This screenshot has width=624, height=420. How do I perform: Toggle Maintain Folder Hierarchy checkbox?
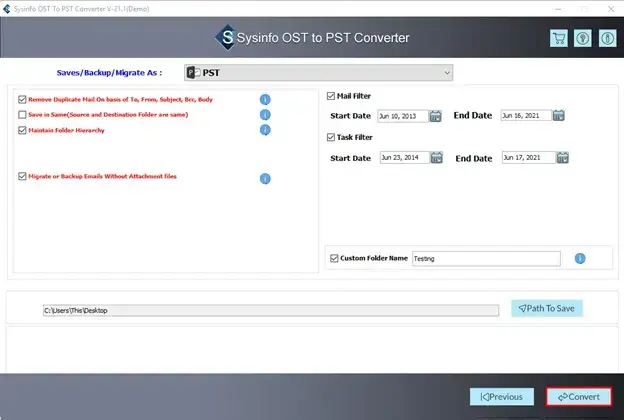click(22, 130)
